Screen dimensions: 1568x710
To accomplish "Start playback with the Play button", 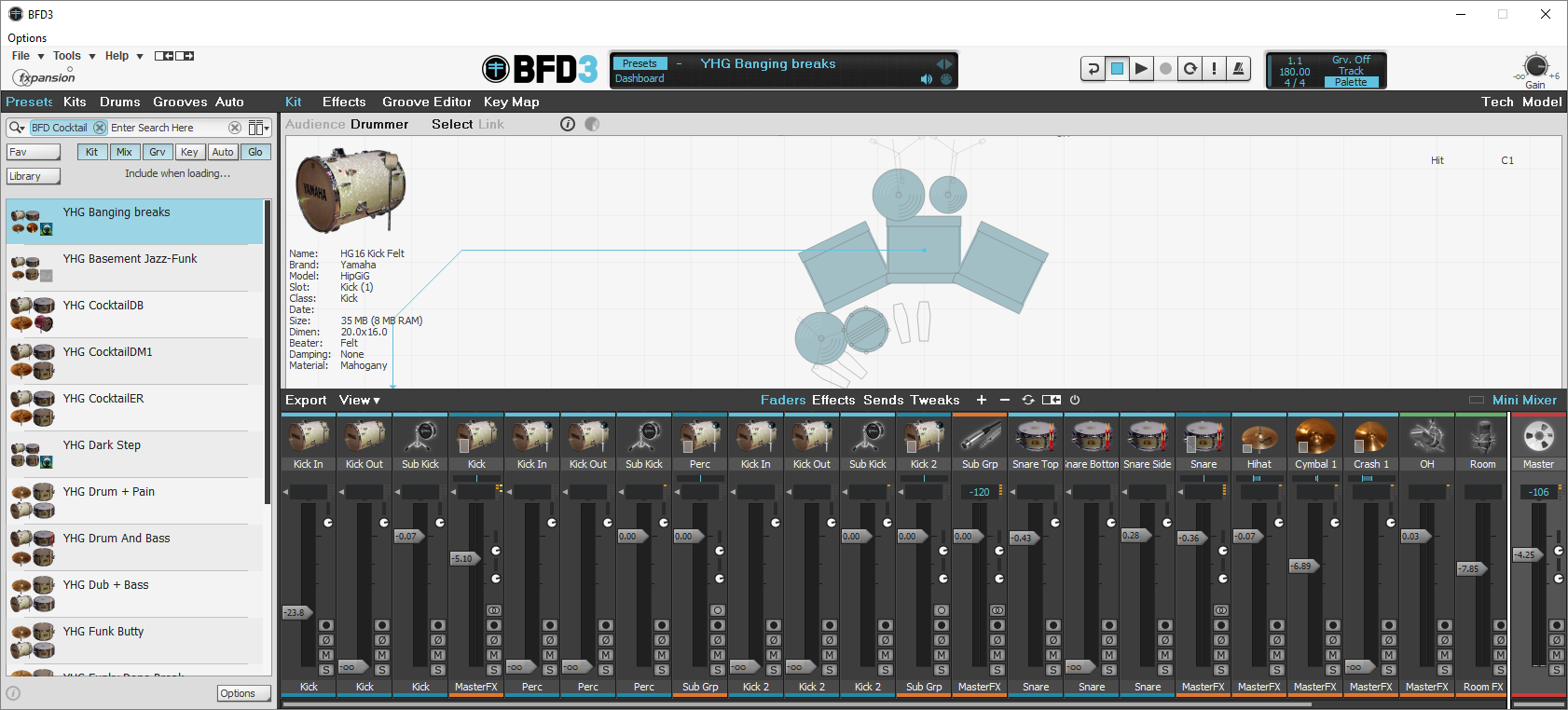I will pyautogui.click(x=1141, y=69).
